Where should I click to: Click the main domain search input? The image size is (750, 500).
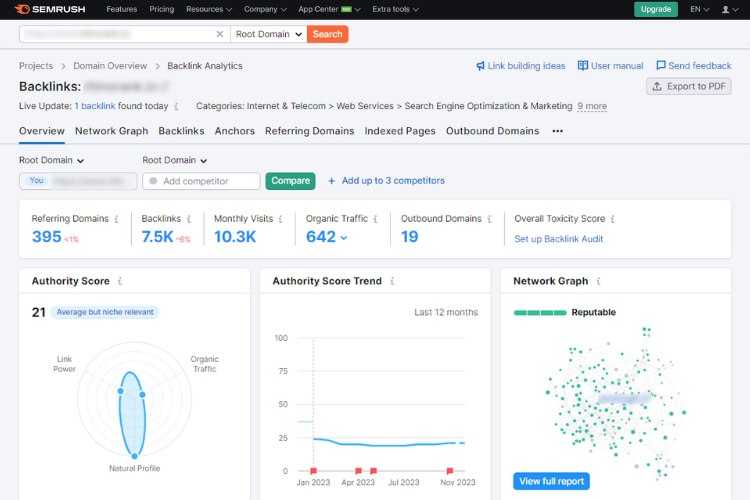(124, 34)
